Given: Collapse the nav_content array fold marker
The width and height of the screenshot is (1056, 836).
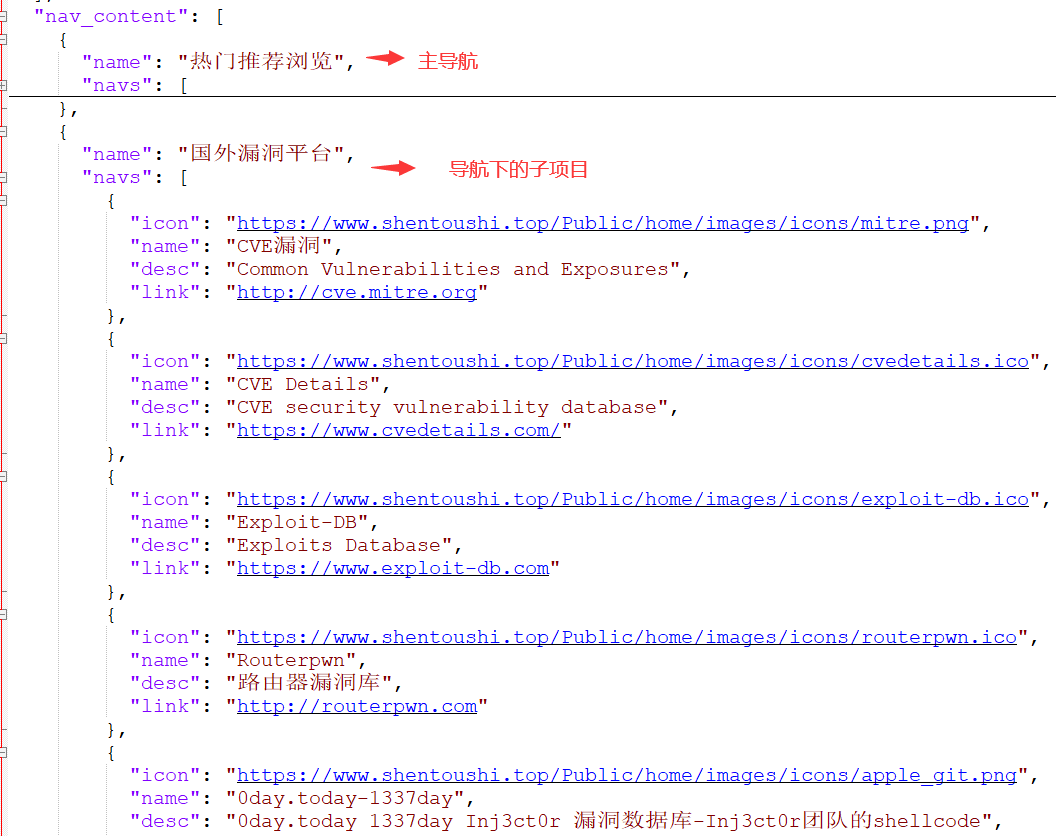Looking at the screenshot, I should pos(3,16).
